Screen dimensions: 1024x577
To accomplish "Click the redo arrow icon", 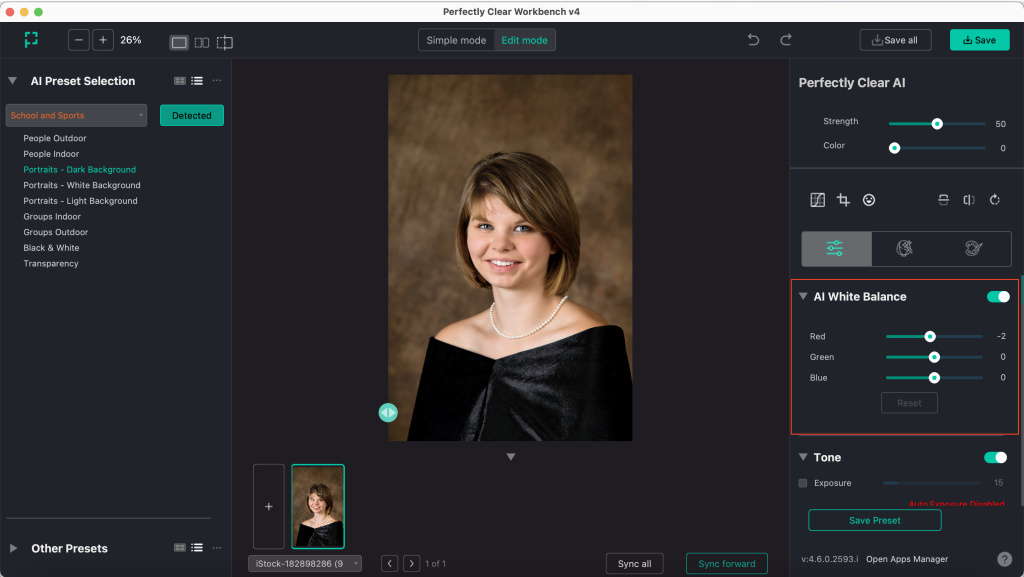I will click(786, 40).
